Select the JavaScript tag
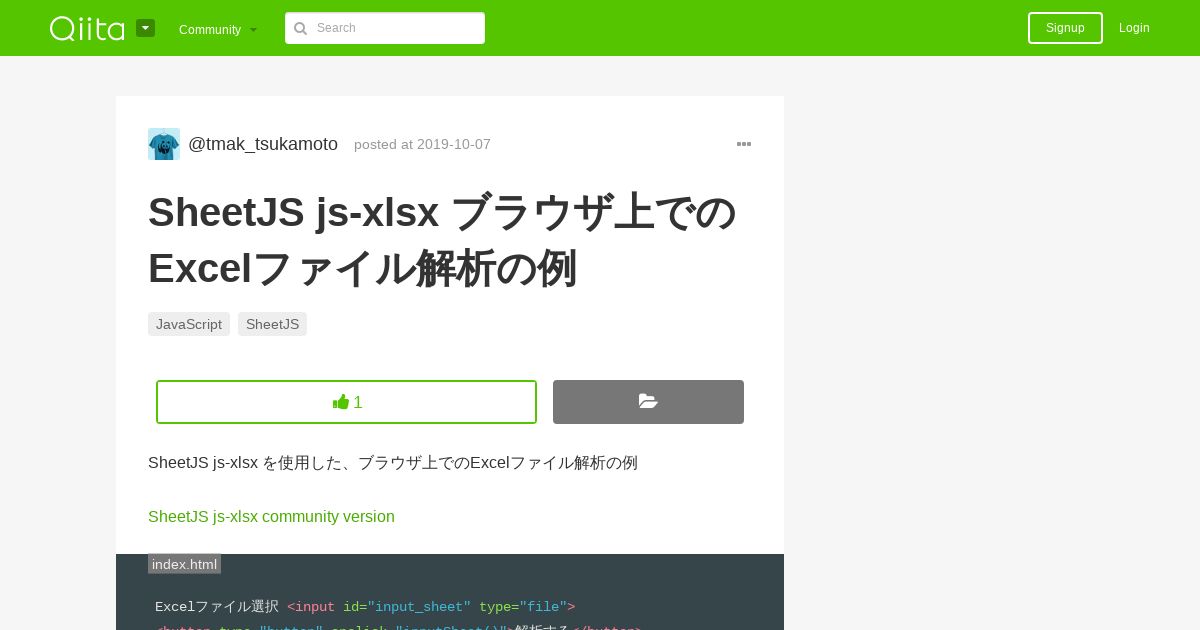Viewport: 1200px width, 630px height. point(189,324)
